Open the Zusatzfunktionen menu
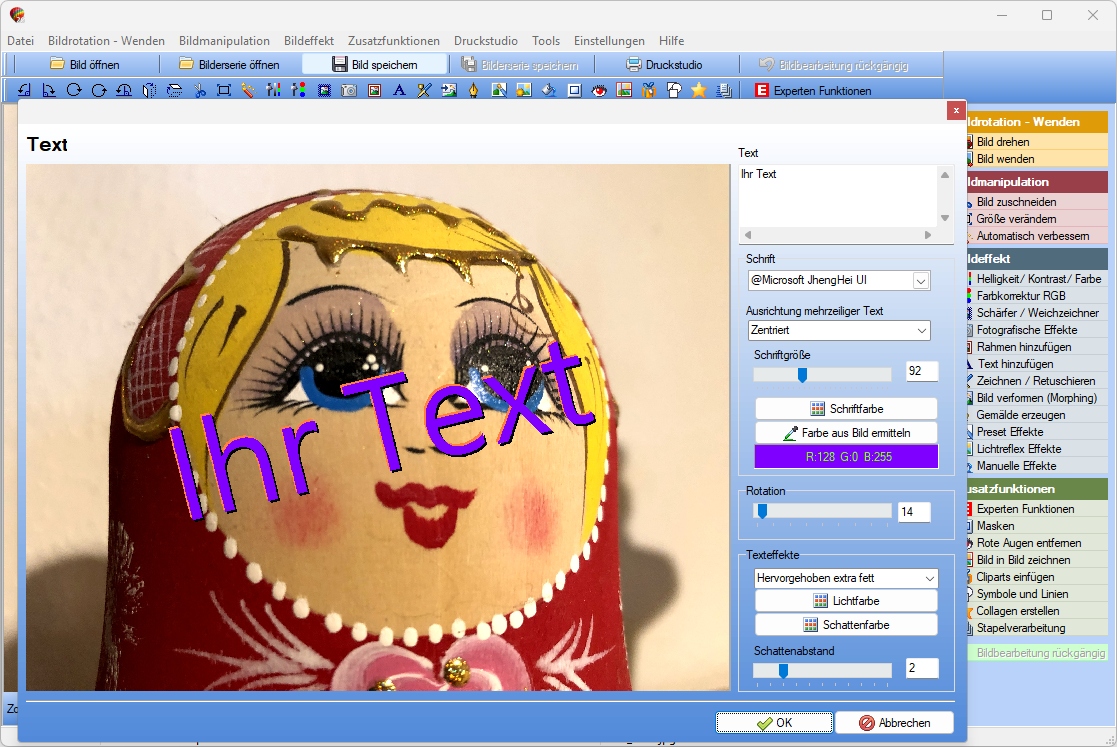This screenshot has height=747, width=1117. [x=394, y=41]
